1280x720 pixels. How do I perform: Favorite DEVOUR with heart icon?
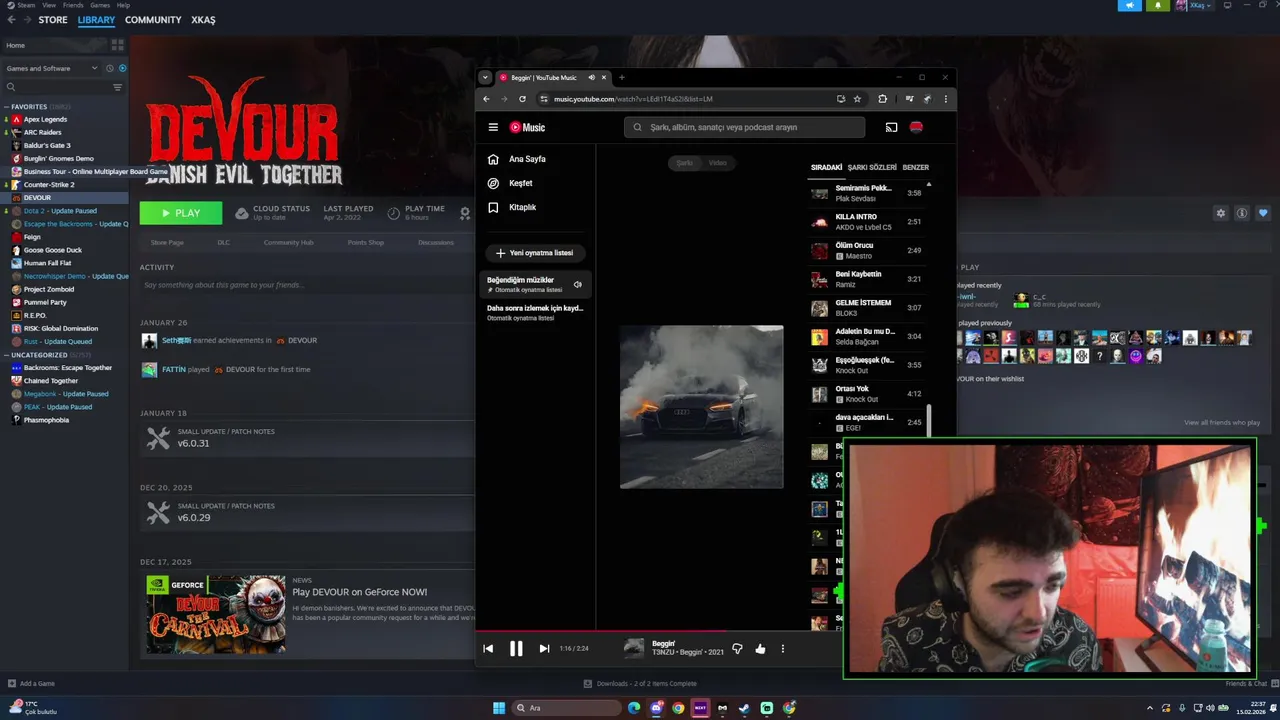point(1263,213)
